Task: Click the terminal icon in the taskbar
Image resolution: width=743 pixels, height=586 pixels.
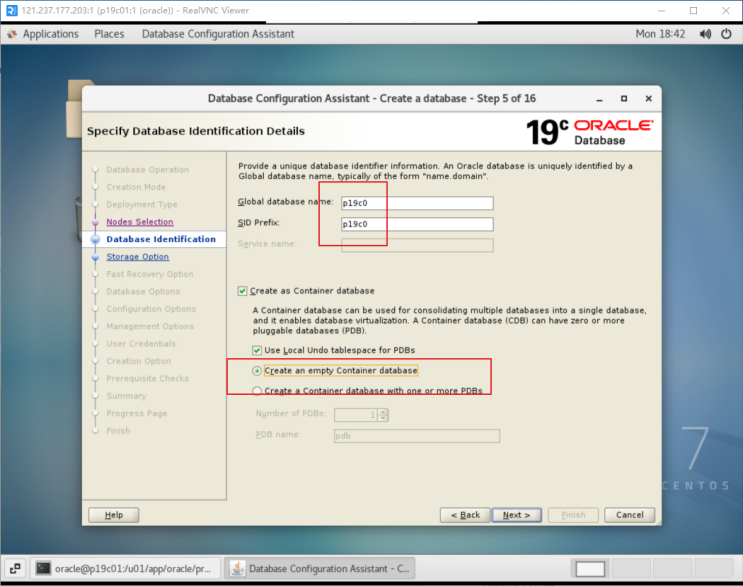Action: [x=43, y=568]
